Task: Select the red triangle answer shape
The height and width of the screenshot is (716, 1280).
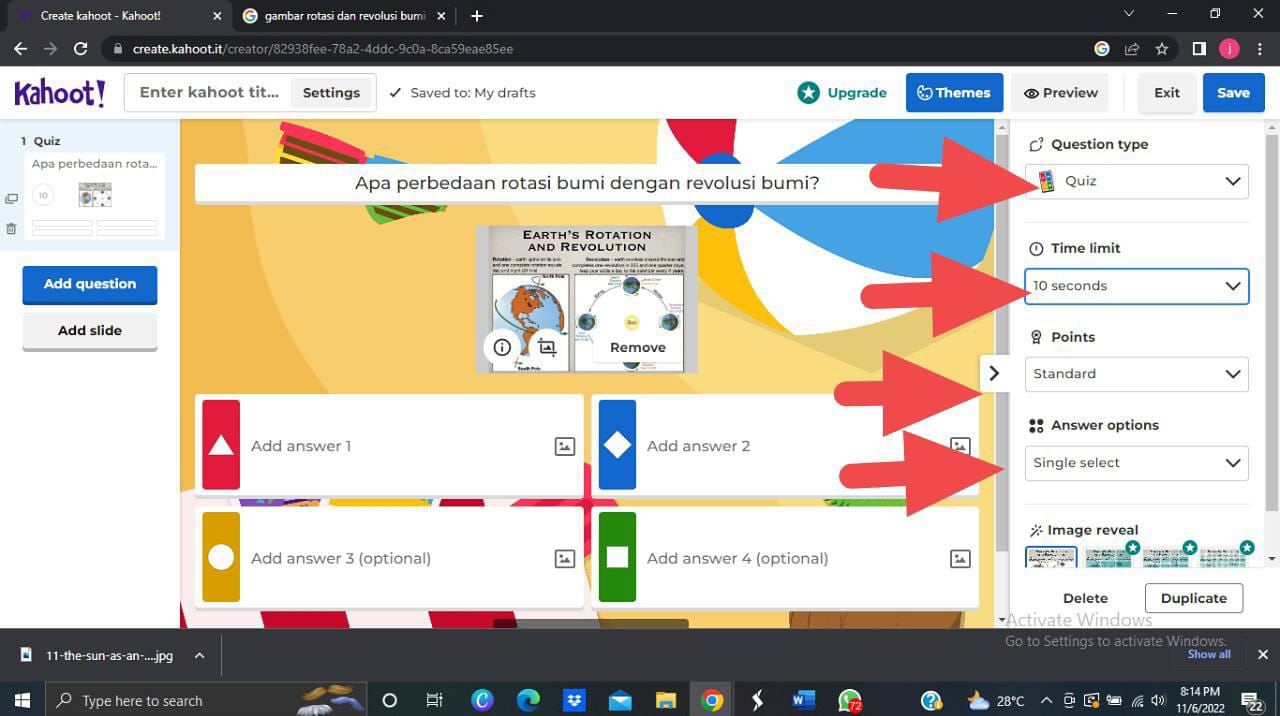Action: pos(221,446)
